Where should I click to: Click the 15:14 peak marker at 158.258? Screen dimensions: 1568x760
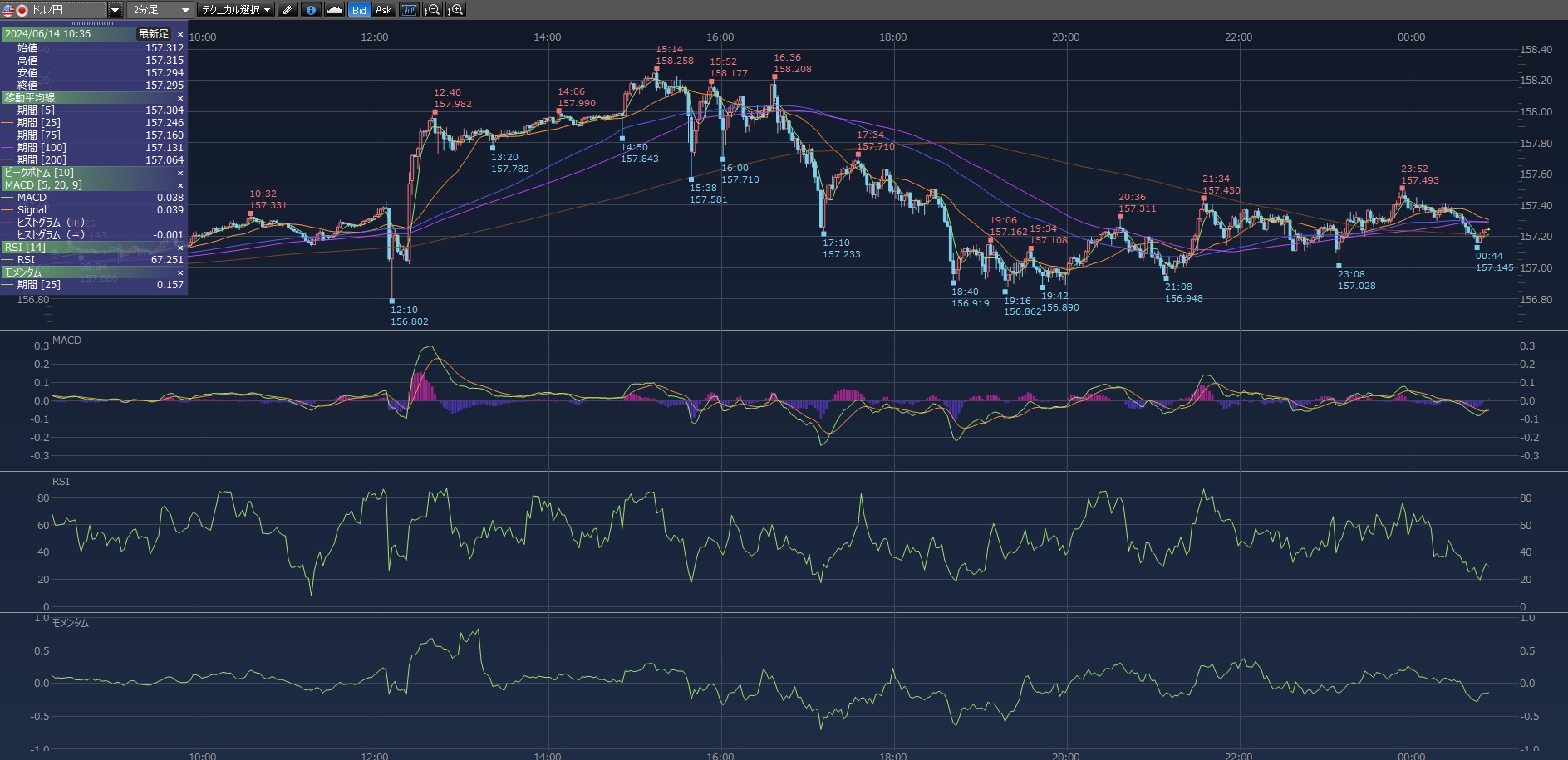[x=656, y=69]
